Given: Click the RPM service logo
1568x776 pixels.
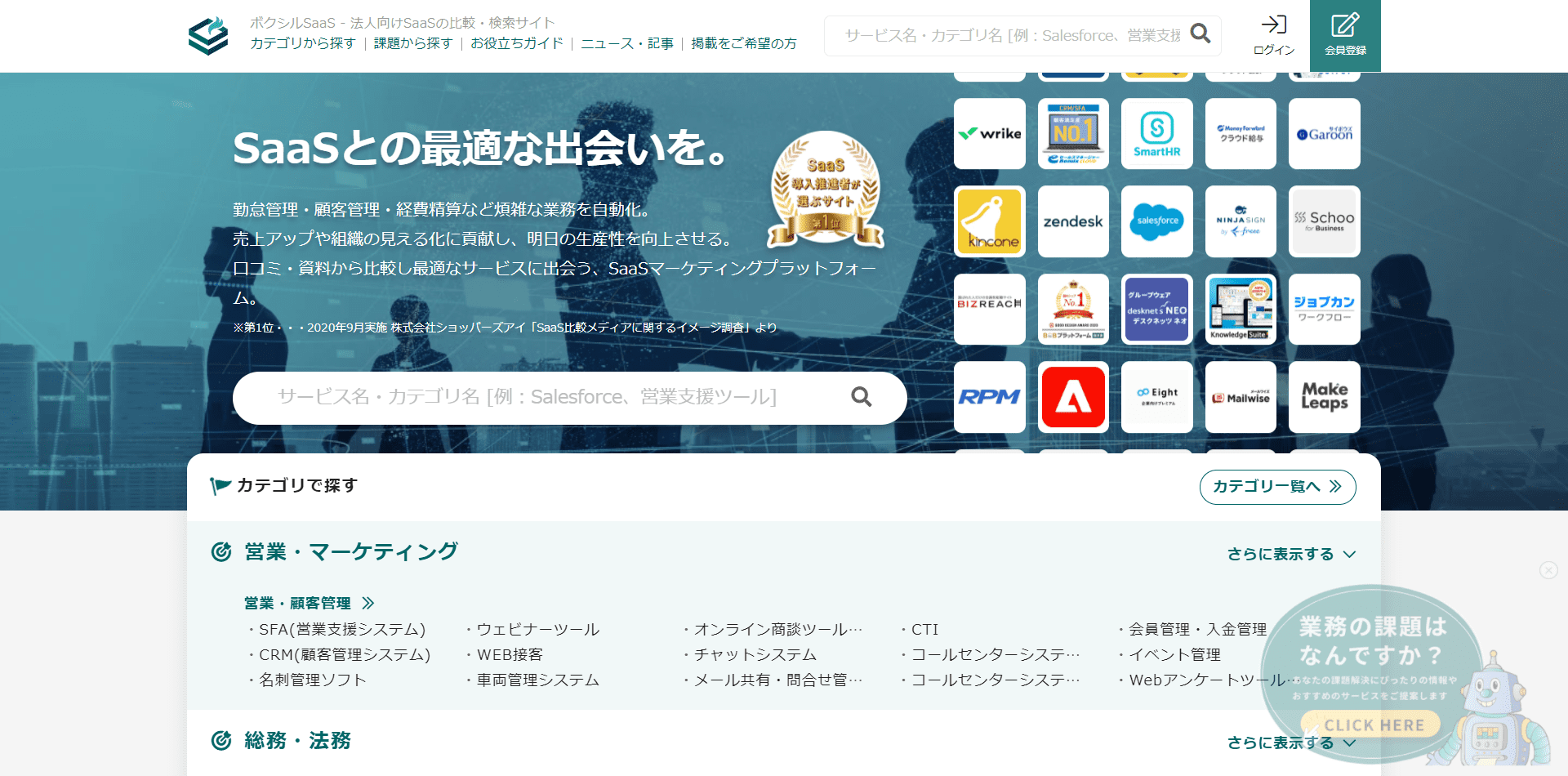Looking at the screenshot, I should point(990,397).
